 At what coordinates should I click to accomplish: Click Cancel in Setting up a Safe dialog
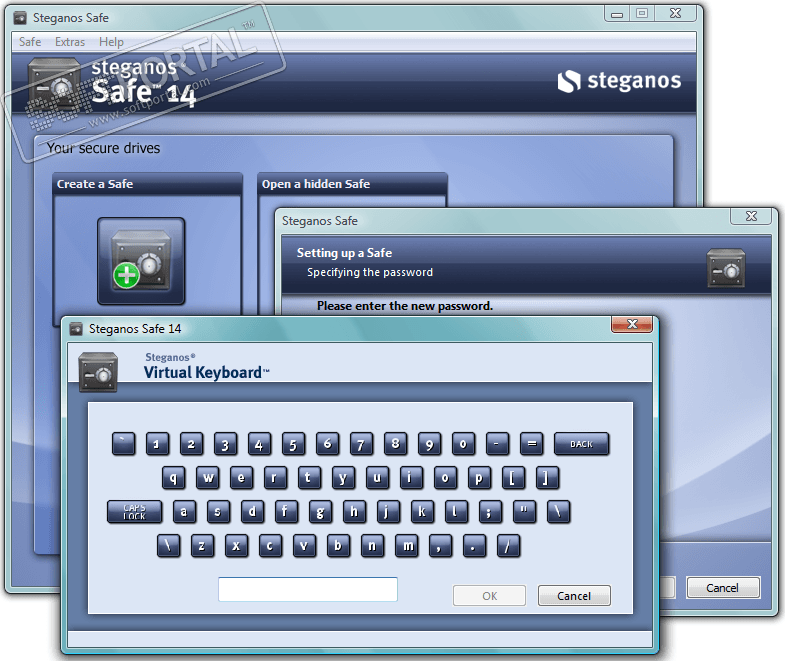click(x=723, y=588)
